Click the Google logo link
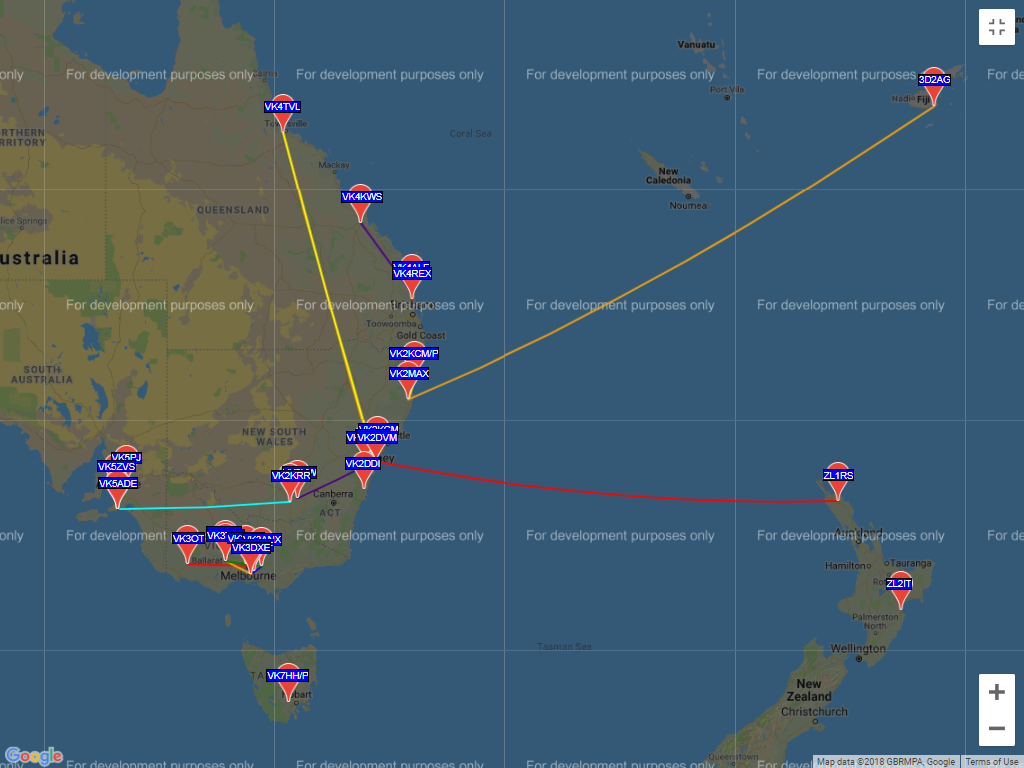Viewport: 1024px width, 768px height. coord(34,756)
